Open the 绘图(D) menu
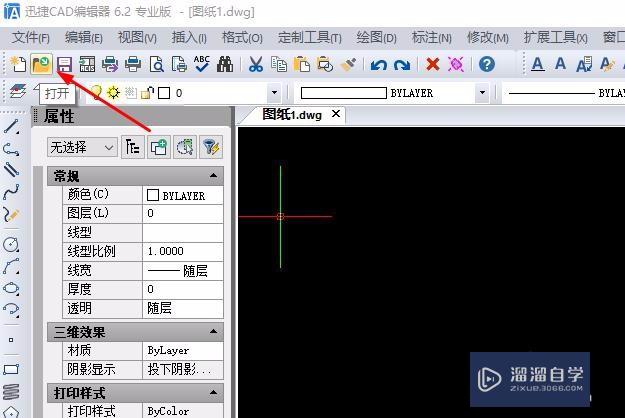Viewport: 625px width, 418px height. 376,37
